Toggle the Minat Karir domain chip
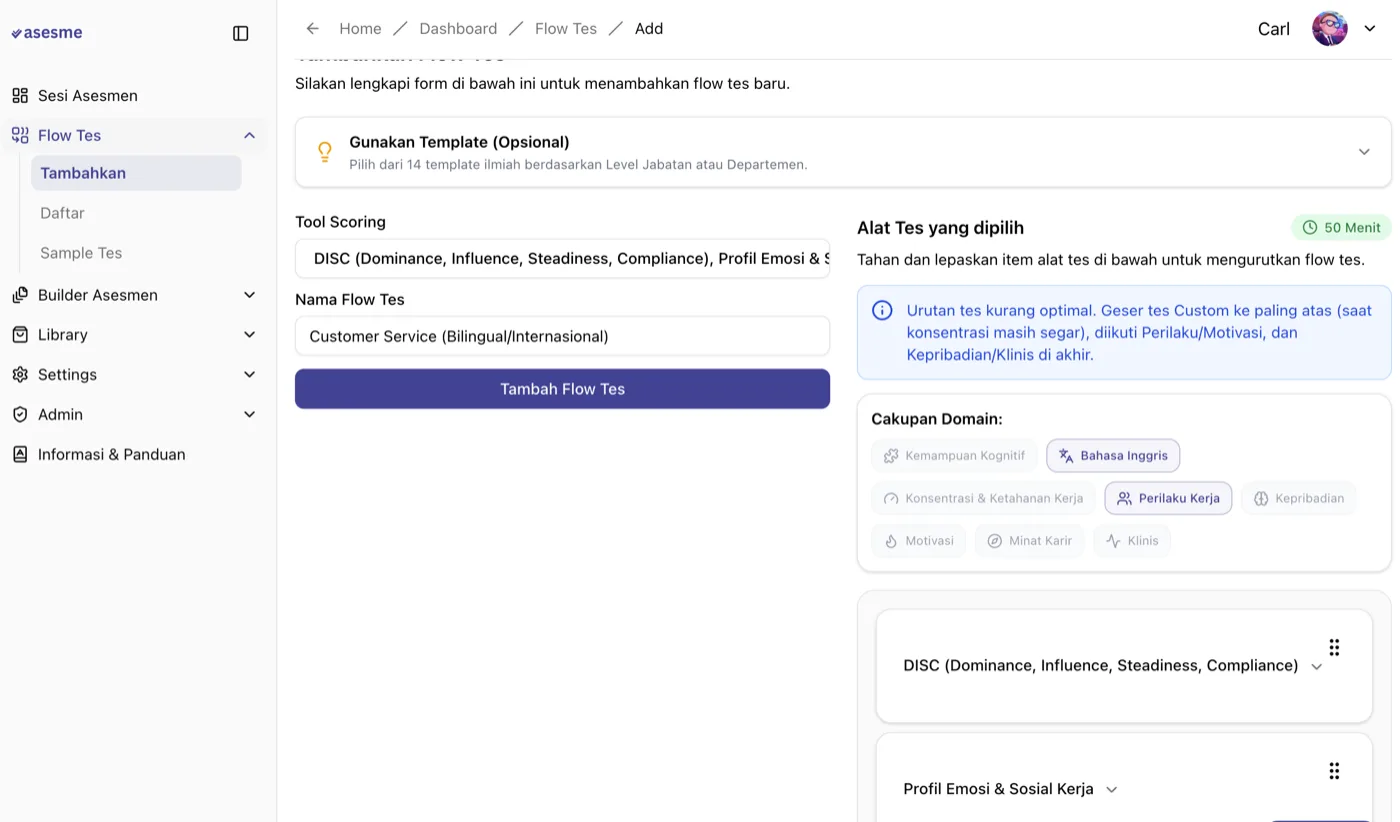1400x822 pixels. click(1029, 541)
